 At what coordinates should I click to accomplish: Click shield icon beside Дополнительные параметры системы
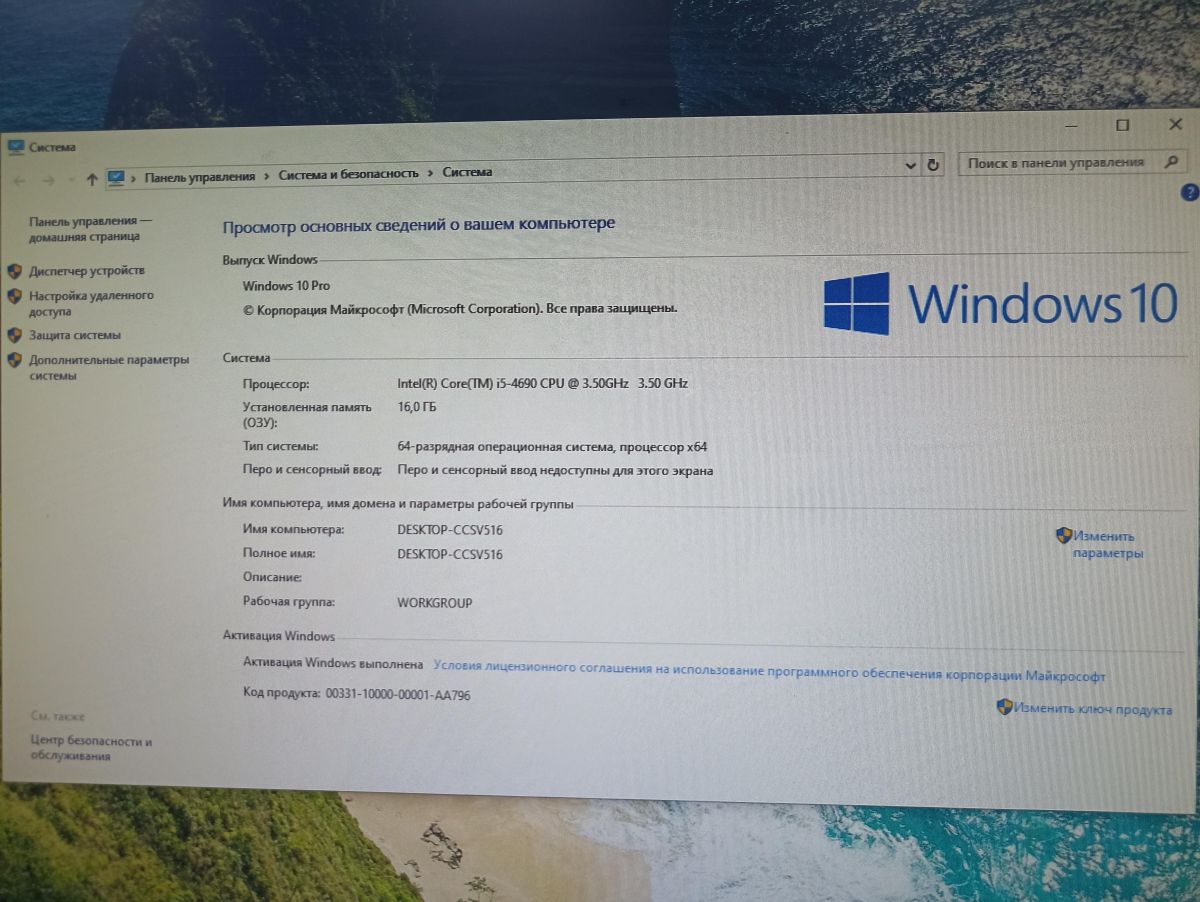14,360
